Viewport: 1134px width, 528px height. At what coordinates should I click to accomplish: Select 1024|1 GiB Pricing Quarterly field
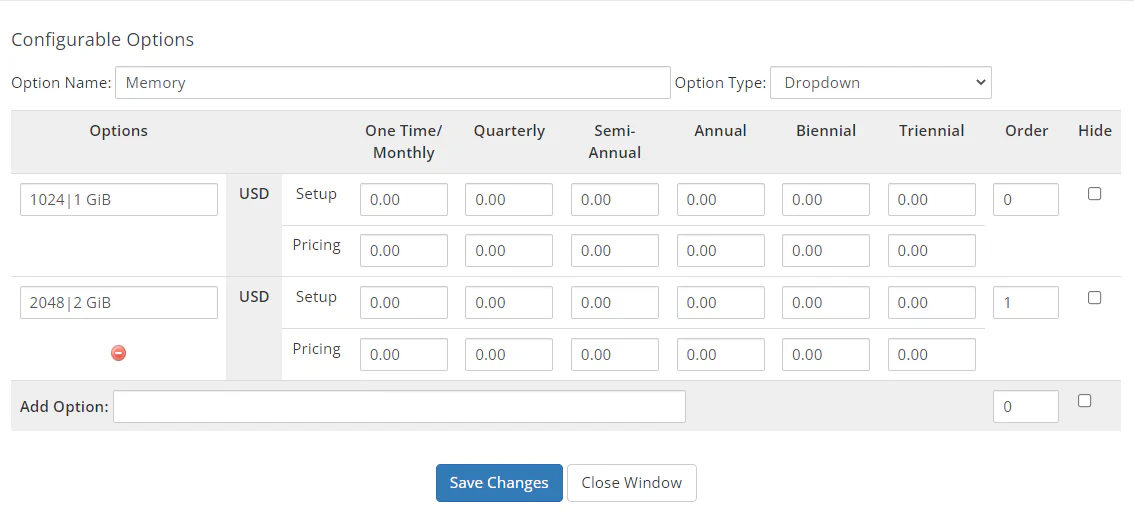(509, 251)
